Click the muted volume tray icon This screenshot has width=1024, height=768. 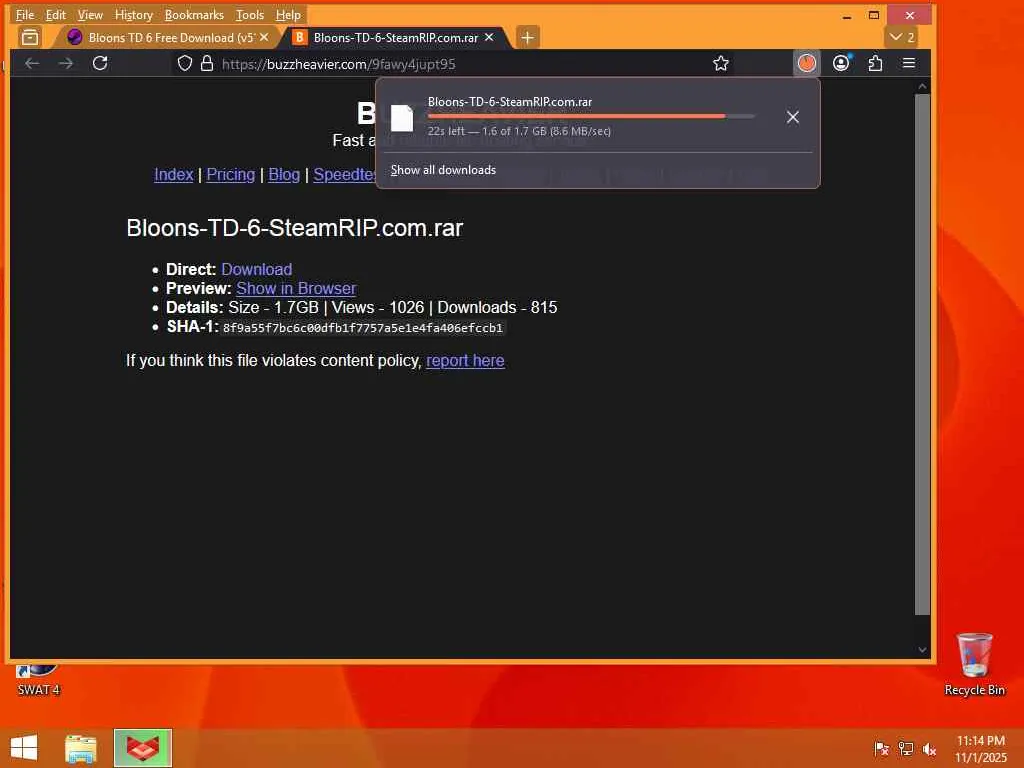click(929, 748)
